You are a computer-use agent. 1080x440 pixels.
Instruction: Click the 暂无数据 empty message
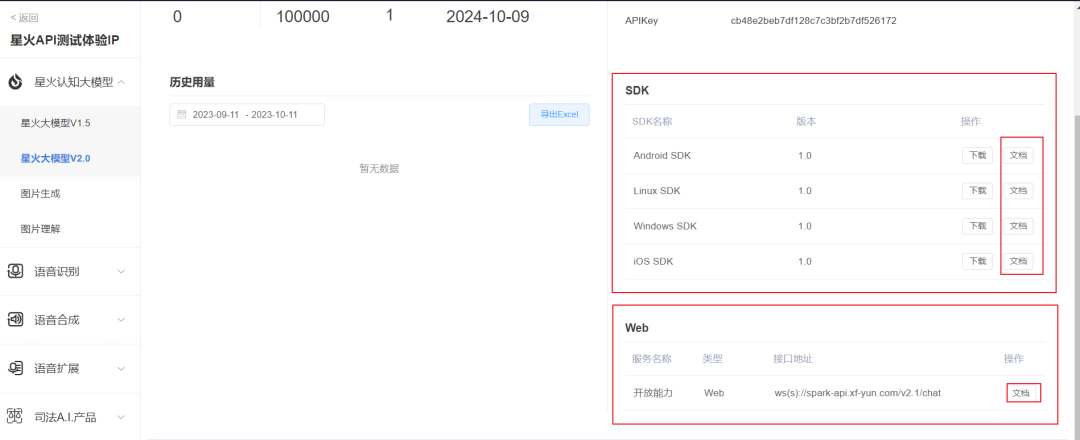[379, 168]
